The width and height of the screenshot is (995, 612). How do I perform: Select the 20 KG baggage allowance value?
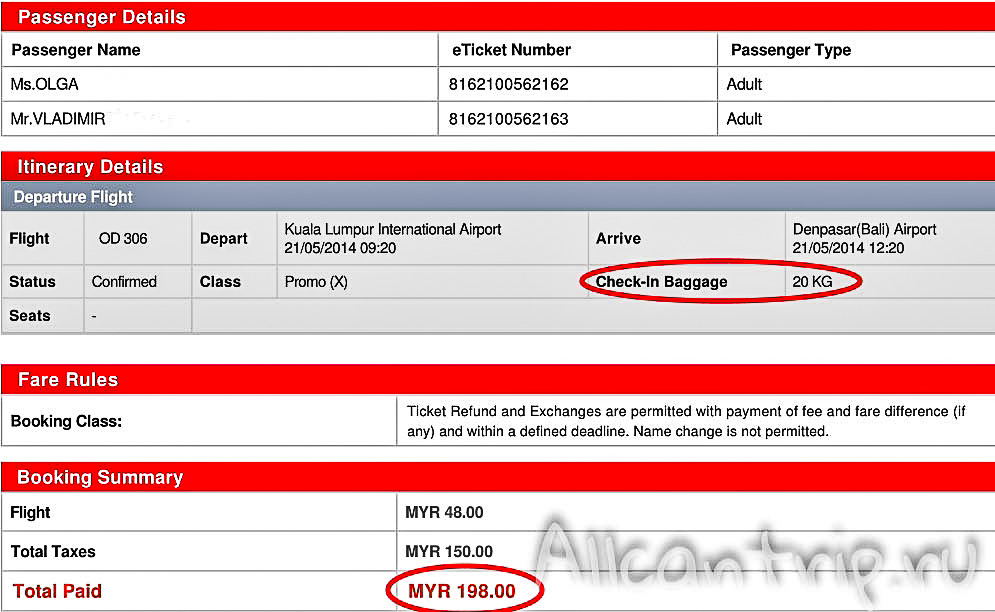pyautogui.click(x=812, y=282)
